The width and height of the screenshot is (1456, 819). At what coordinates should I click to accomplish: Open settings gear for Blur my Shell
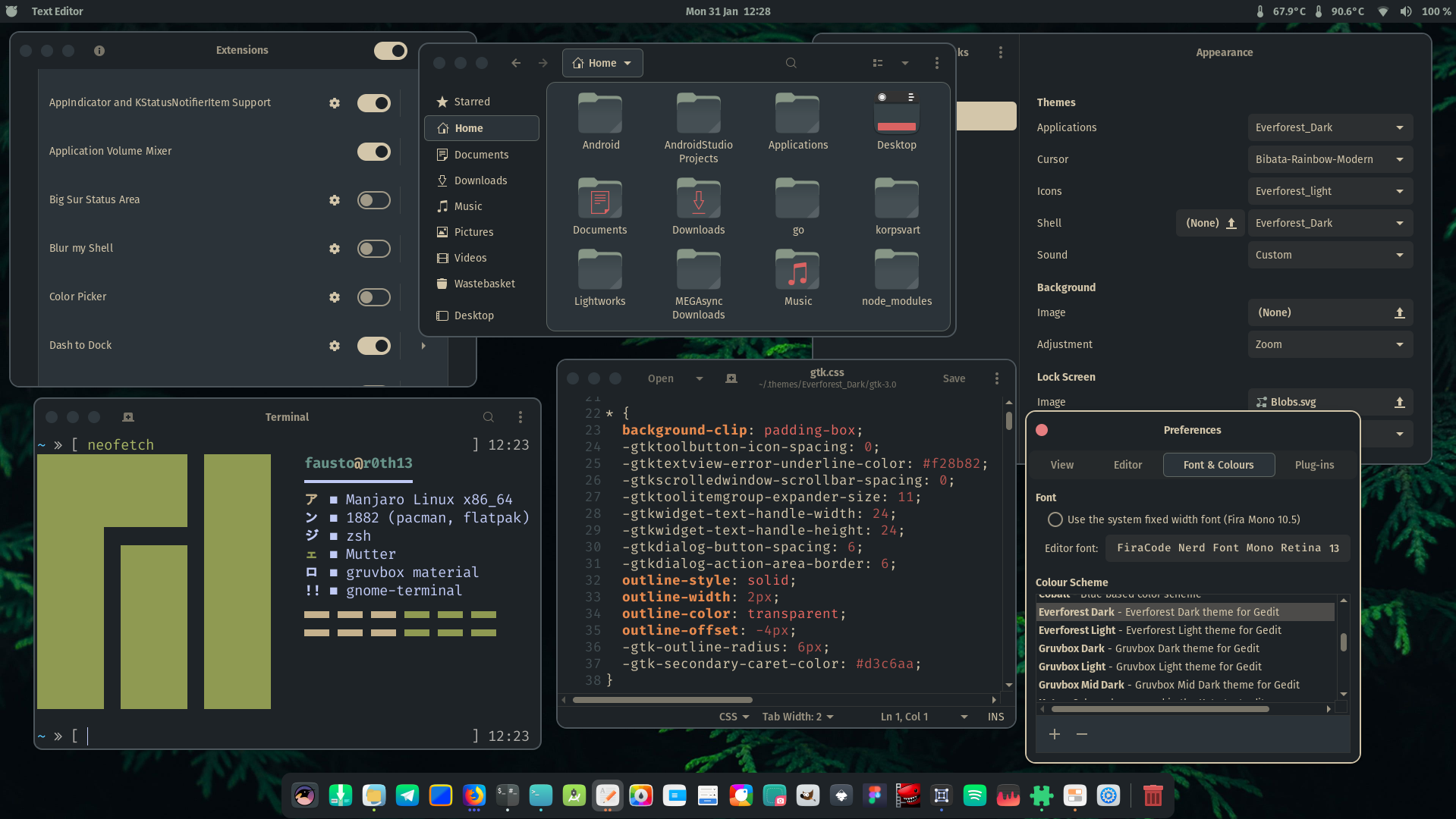click(335, 249)
